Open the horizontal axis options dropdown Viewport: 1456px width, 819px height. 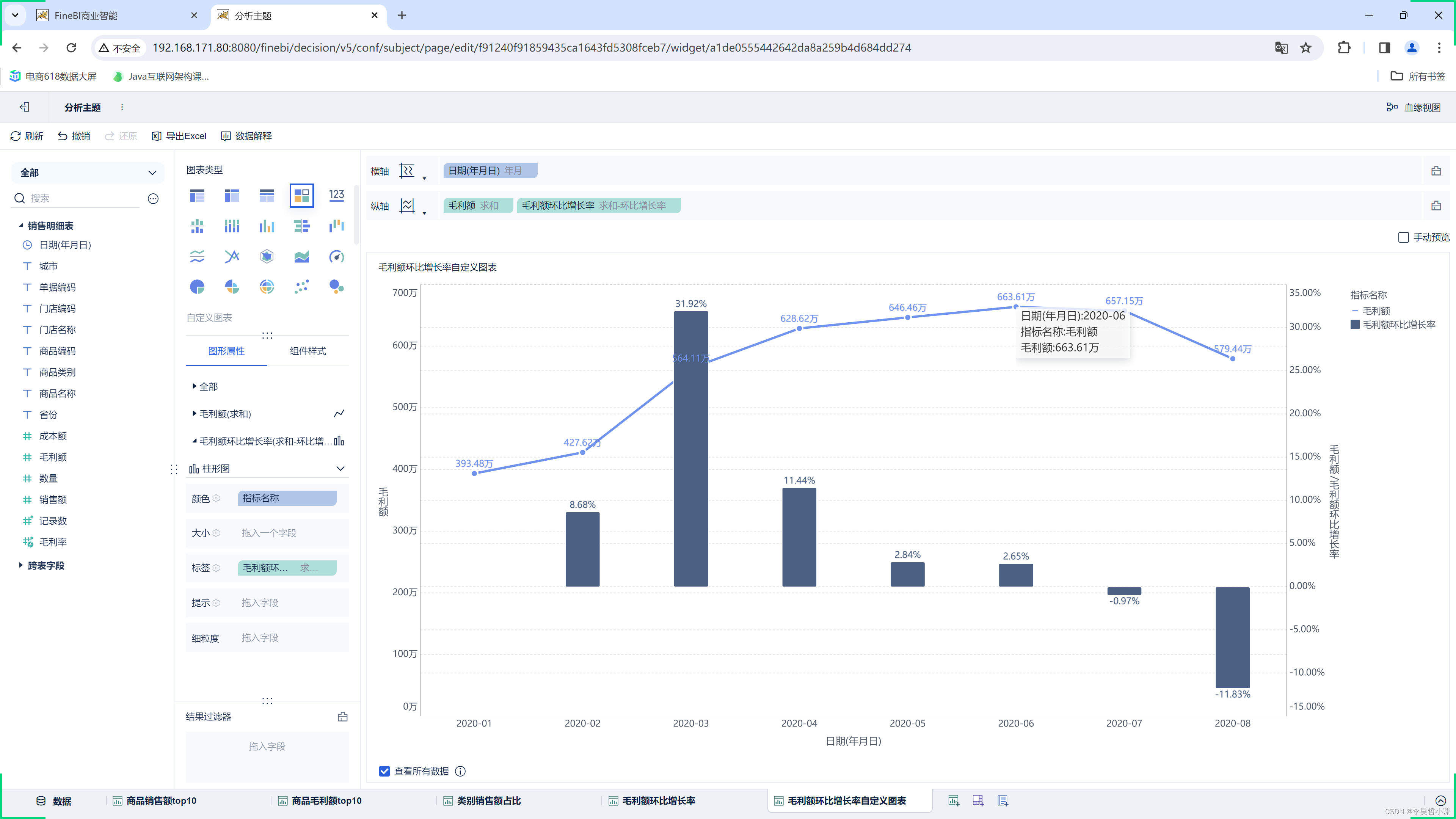coord(425,179)
